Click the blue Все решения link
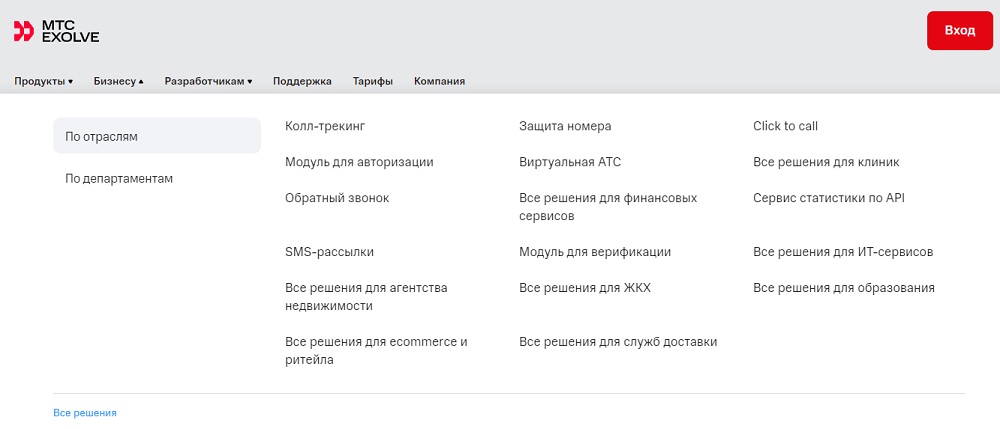This screenshot has height=429, width=1000. tap(85, 413)
